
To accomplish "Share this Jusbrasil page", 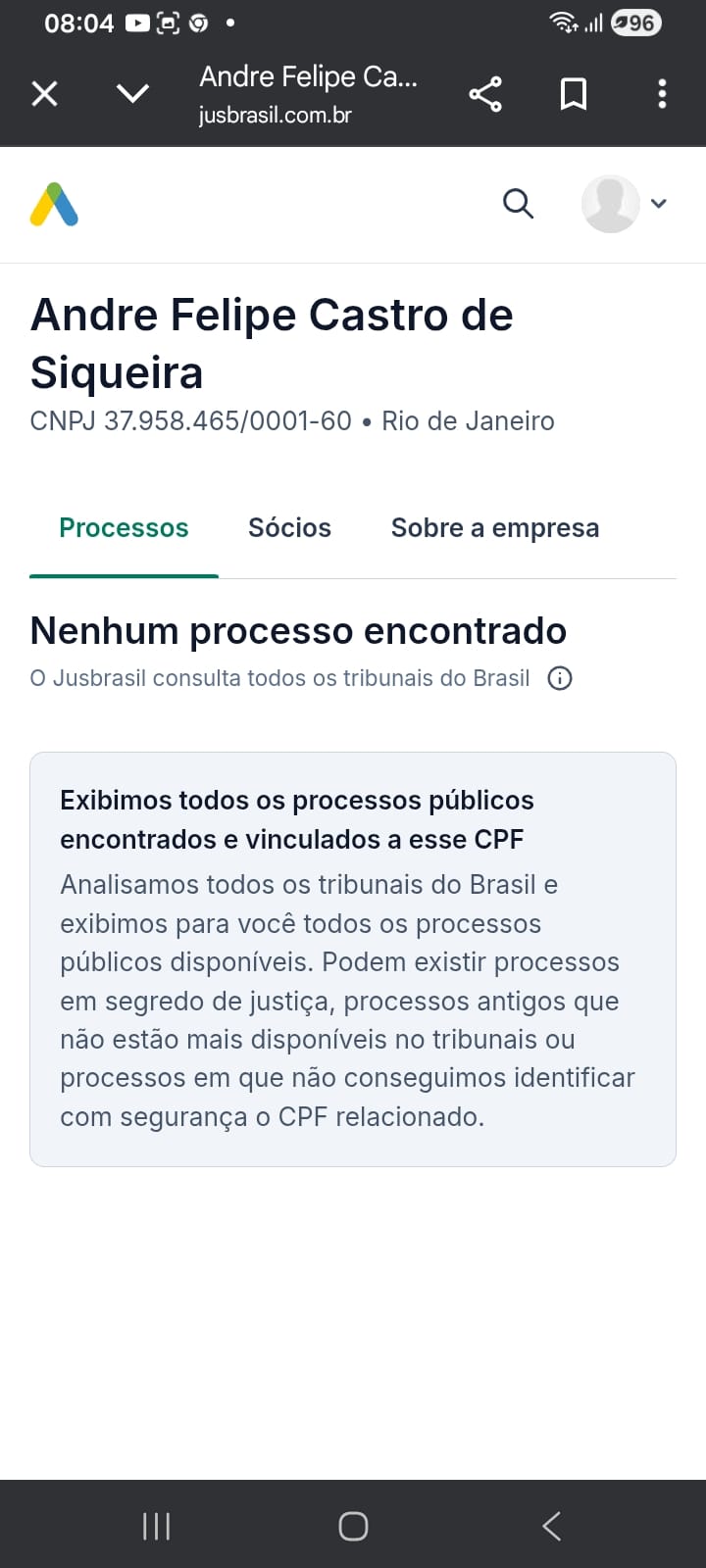I will tap(485, 94).
